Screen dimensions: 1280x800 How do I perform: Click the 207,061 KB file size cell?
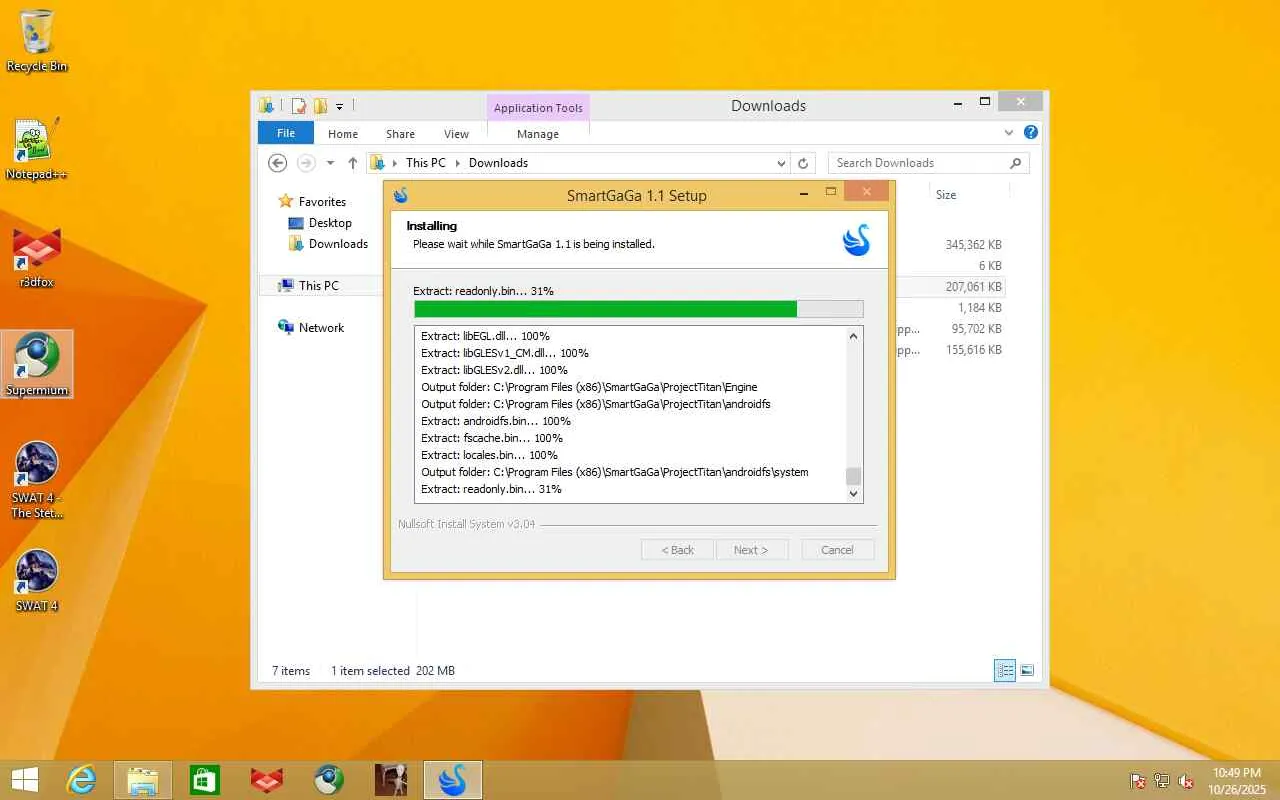click(973, 287)
